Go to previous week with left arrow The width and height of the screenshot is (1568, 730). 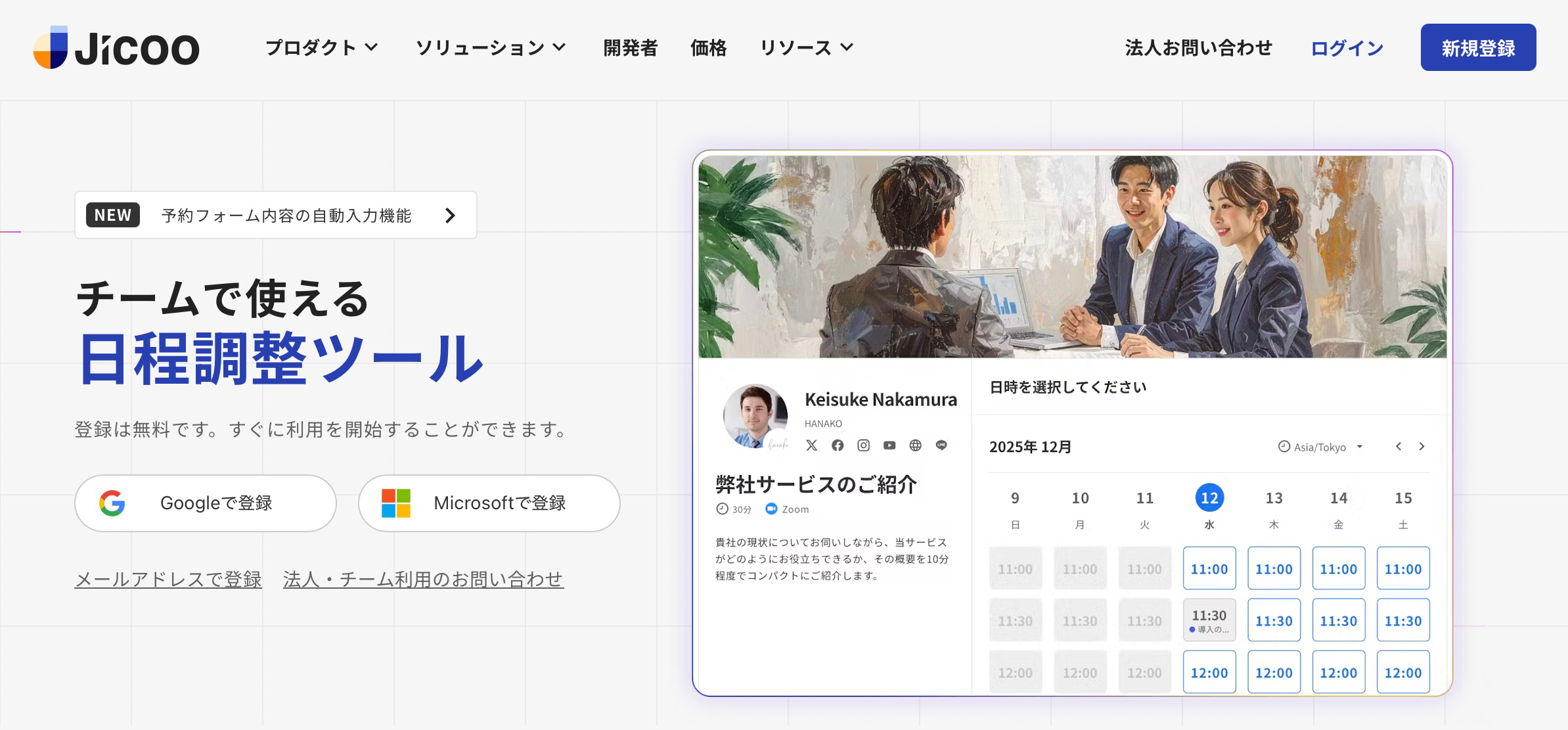point(1399,447)
